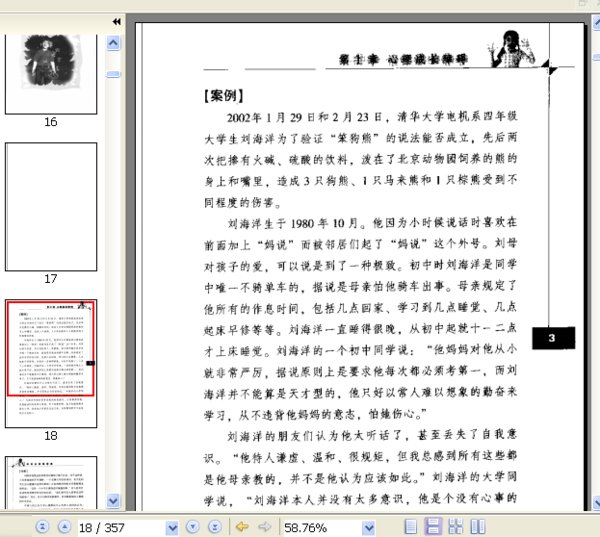Select page 16 thumbnail
Viewport: 600px width, 537px height.
pos(51,73)
